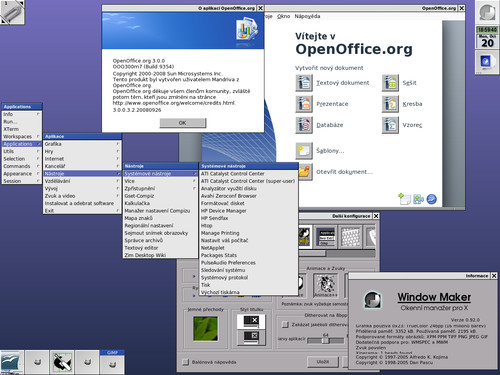Click the Textový dokument link

click(342, 83)
